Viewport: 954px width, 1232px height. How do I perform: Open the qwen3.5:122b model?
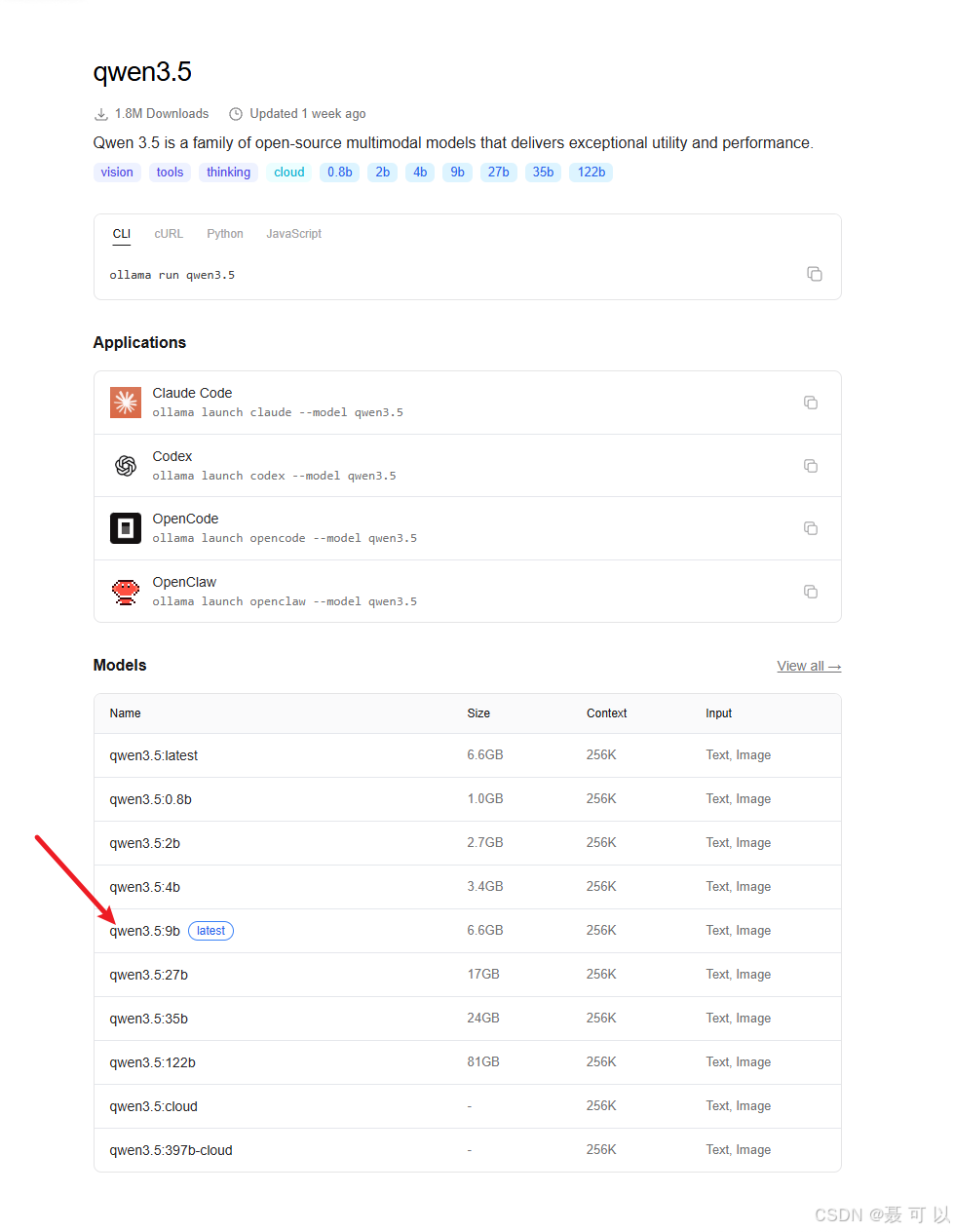(x=153, y=1062)
